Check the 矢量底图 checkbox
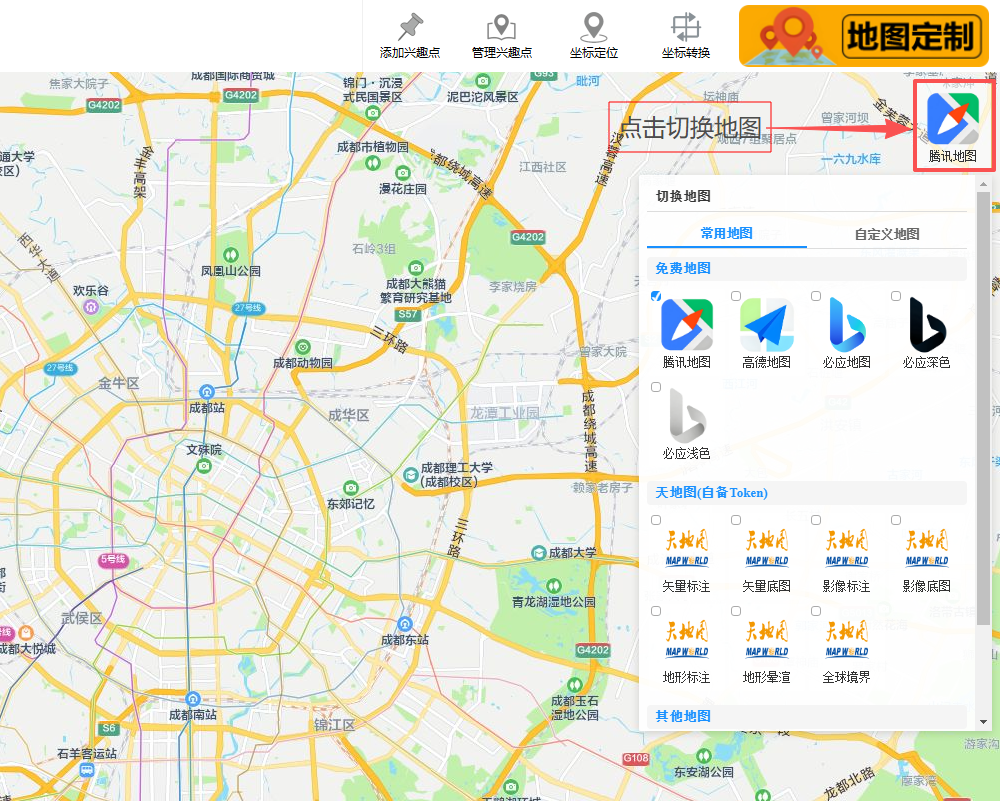 [735, 520]
